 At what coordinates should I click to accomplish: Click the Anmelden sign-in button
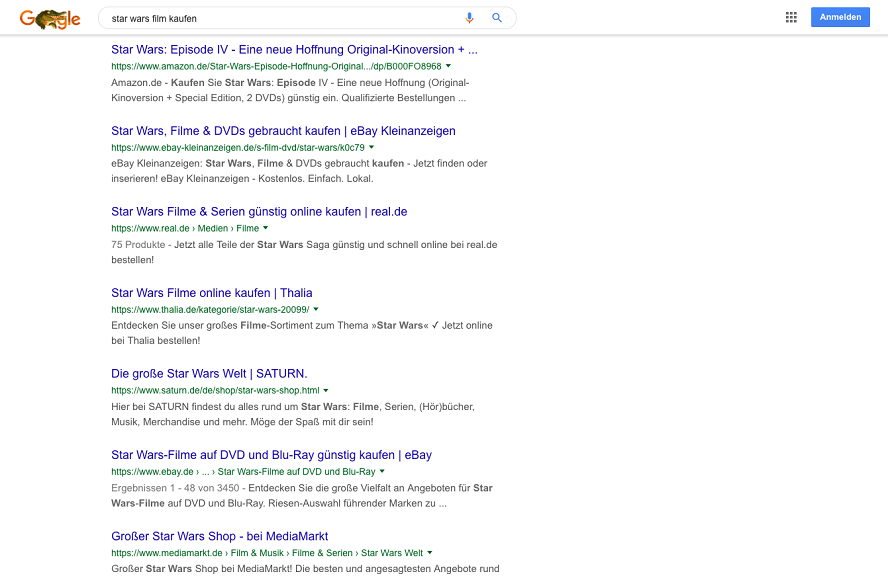coord(840,17)
